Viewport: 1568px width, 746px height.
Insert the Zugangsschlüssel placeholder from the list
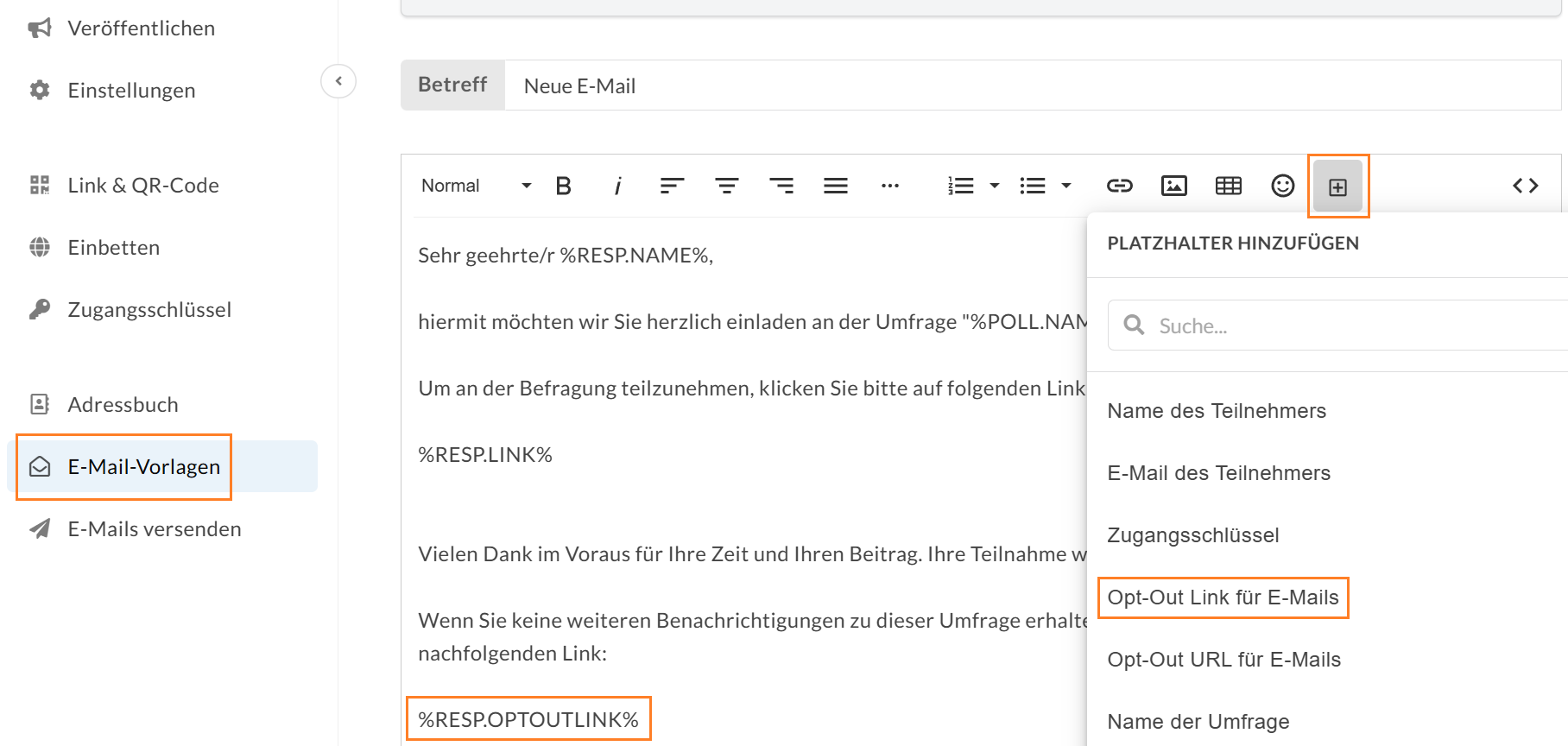click(x=1193, y=535)
